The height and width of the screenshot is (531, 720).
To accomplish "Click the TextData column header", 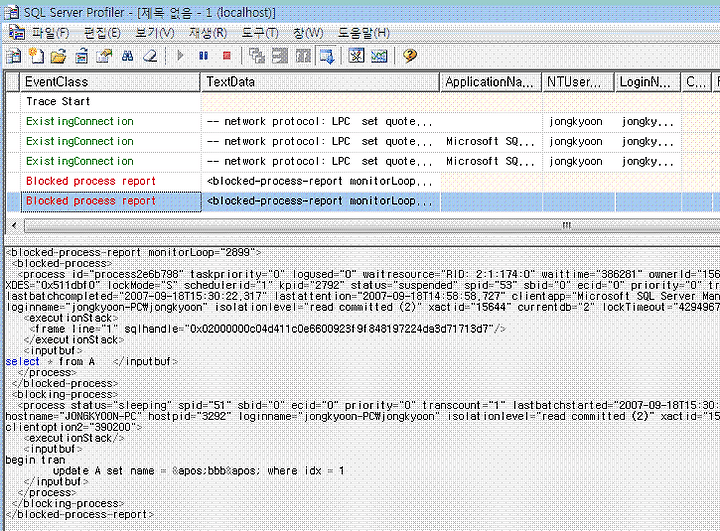I will pyautogui.click(x=320, y=82).
